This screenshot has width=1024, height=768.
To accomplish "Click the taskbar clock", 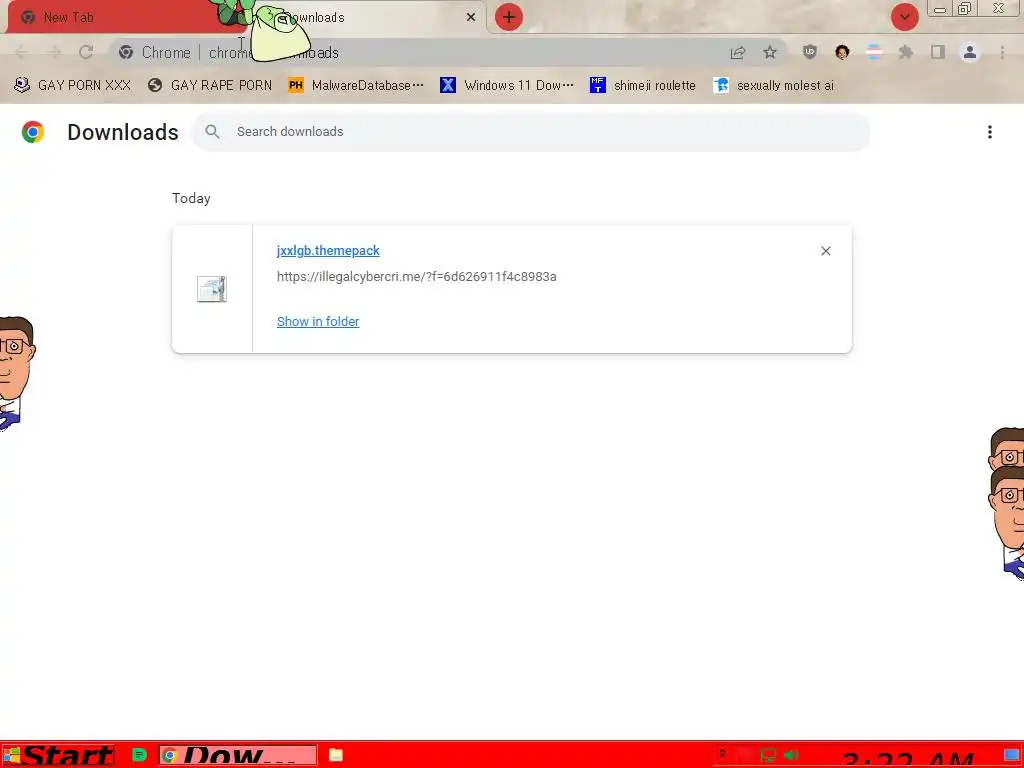I will pos(908,758).
